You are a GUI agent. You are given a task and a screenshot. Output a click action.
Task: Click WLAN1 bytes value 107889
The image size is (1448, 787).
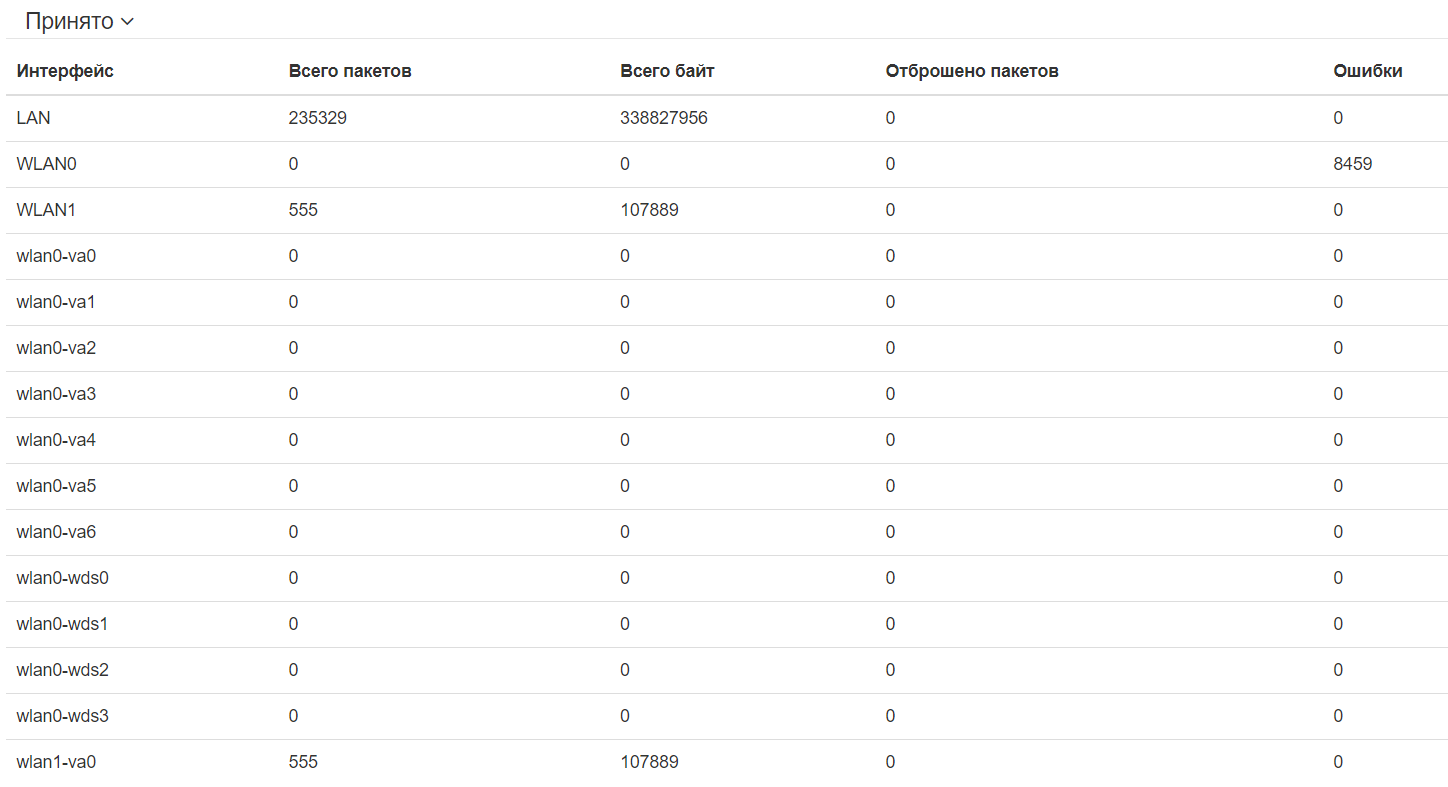[649, 210]
